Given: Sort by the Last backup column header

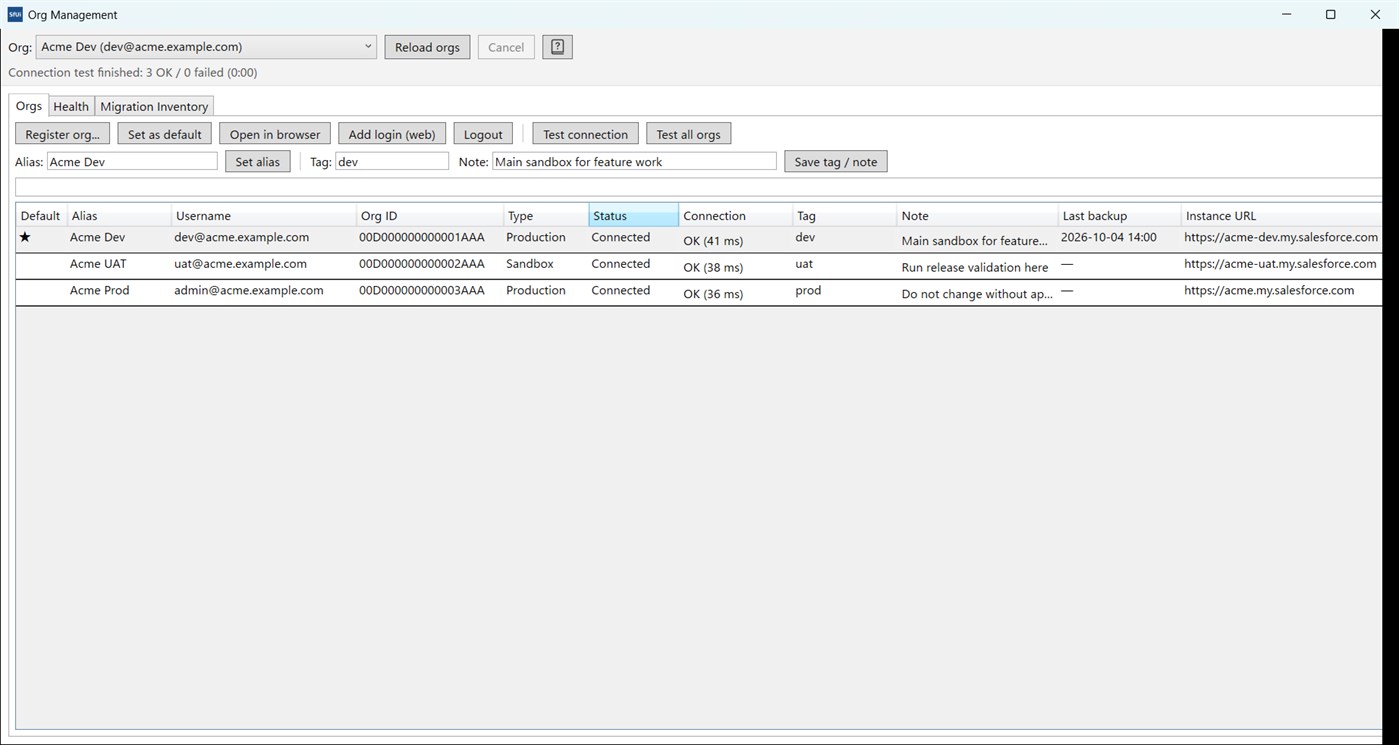Looking at the screenshot, I should 1119,215.
